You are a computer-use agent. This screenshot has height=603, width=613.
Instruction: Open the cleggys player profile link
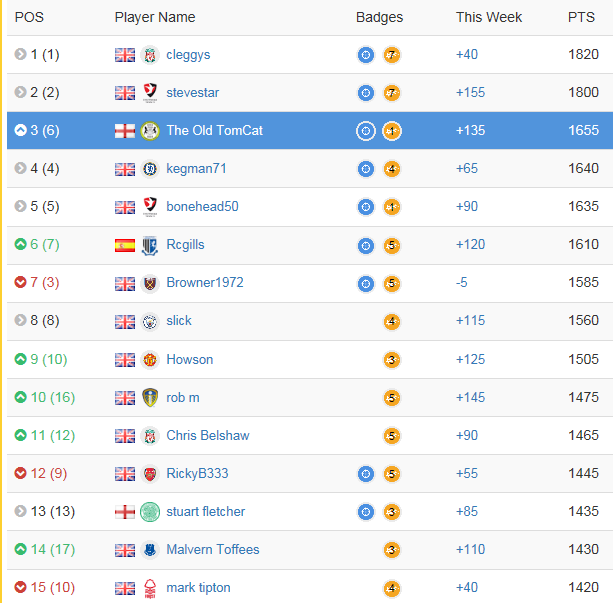point(188,55)
